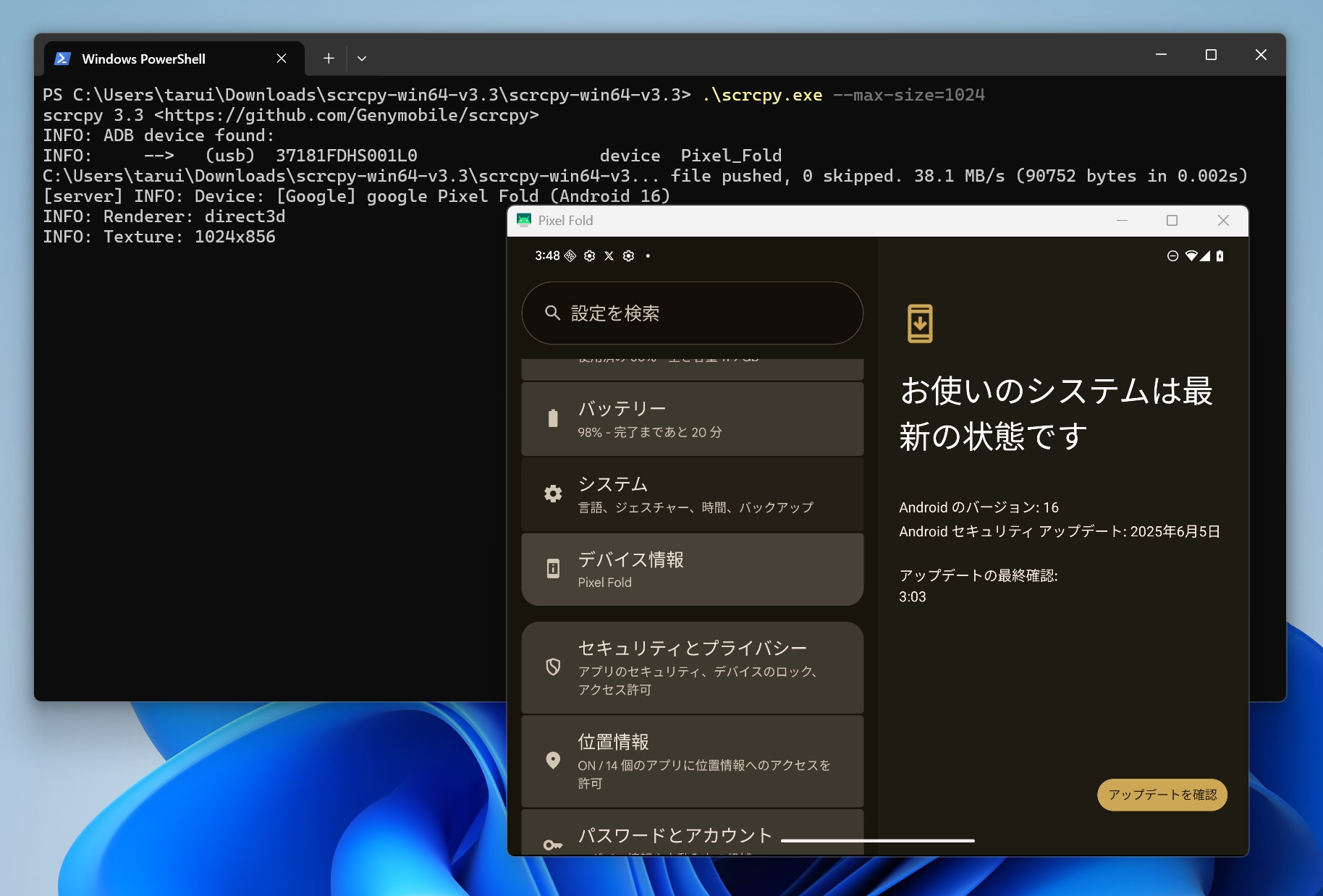Image resolution: width=1323 pixels, height=896 pixels.
Task: Select the バッテリー settings item
Action: click(x=691, y=418)
